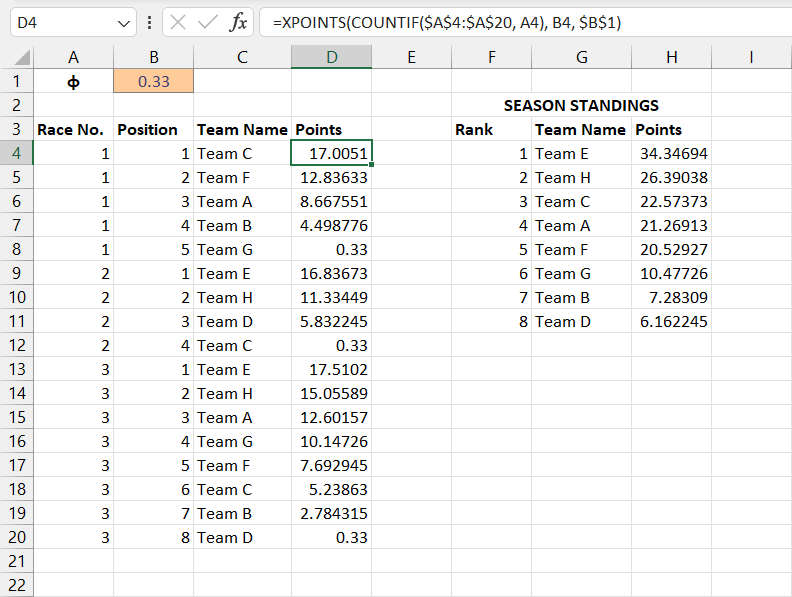Click the vertical dots beside the Name Box
792x597 pixels.
point(148,22)
